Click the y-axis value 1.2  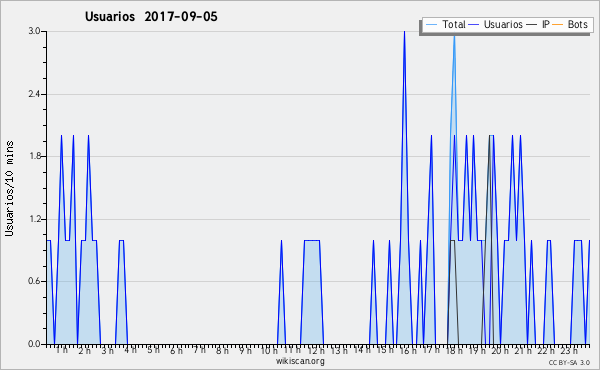coord(34,219)
